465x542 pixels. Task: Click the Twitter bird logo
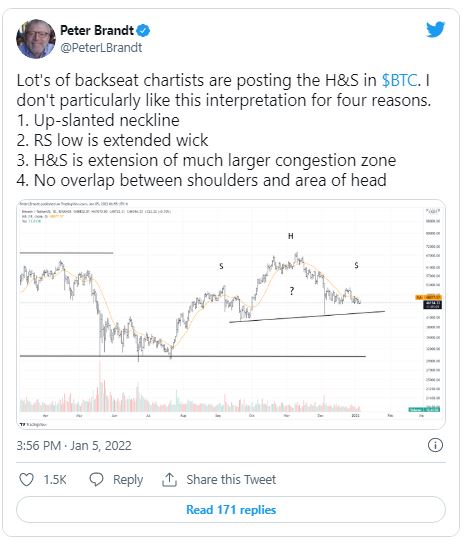435,29
